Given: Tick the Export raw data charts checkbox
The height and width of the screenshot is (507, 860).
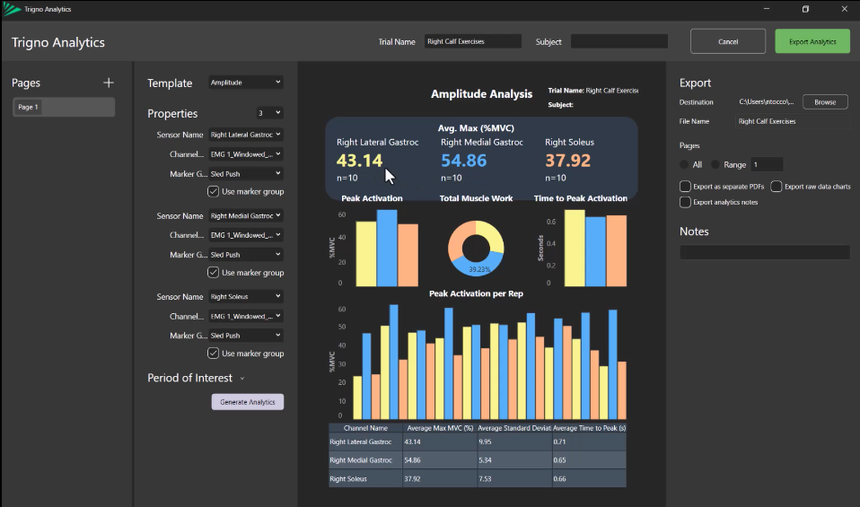Looking at the screenshot, I should 777,186.
